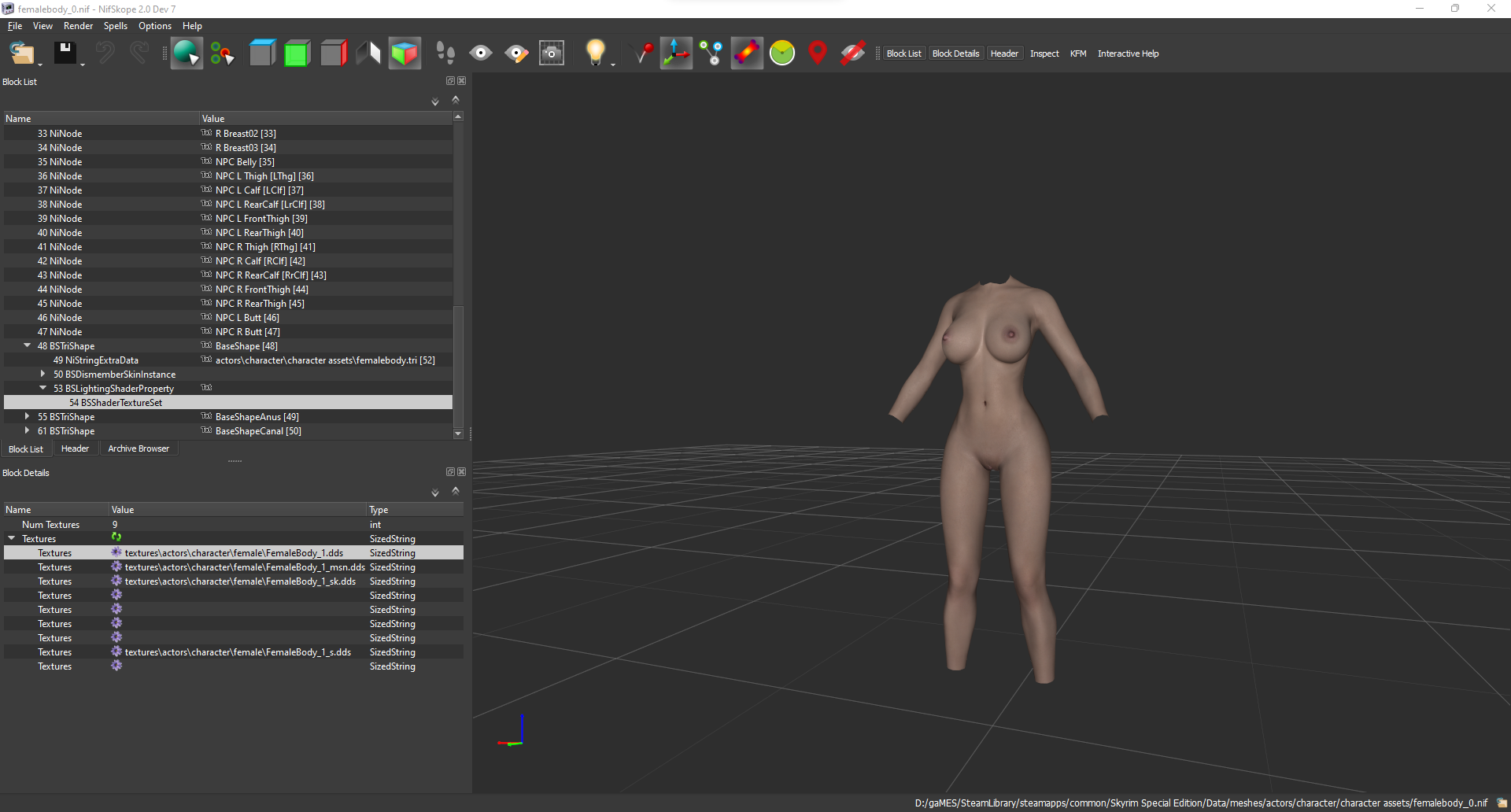The width and height of the screenshot is (1511, 812).
Task: Switch to Front view green cube icon
Action: [297, 54]
